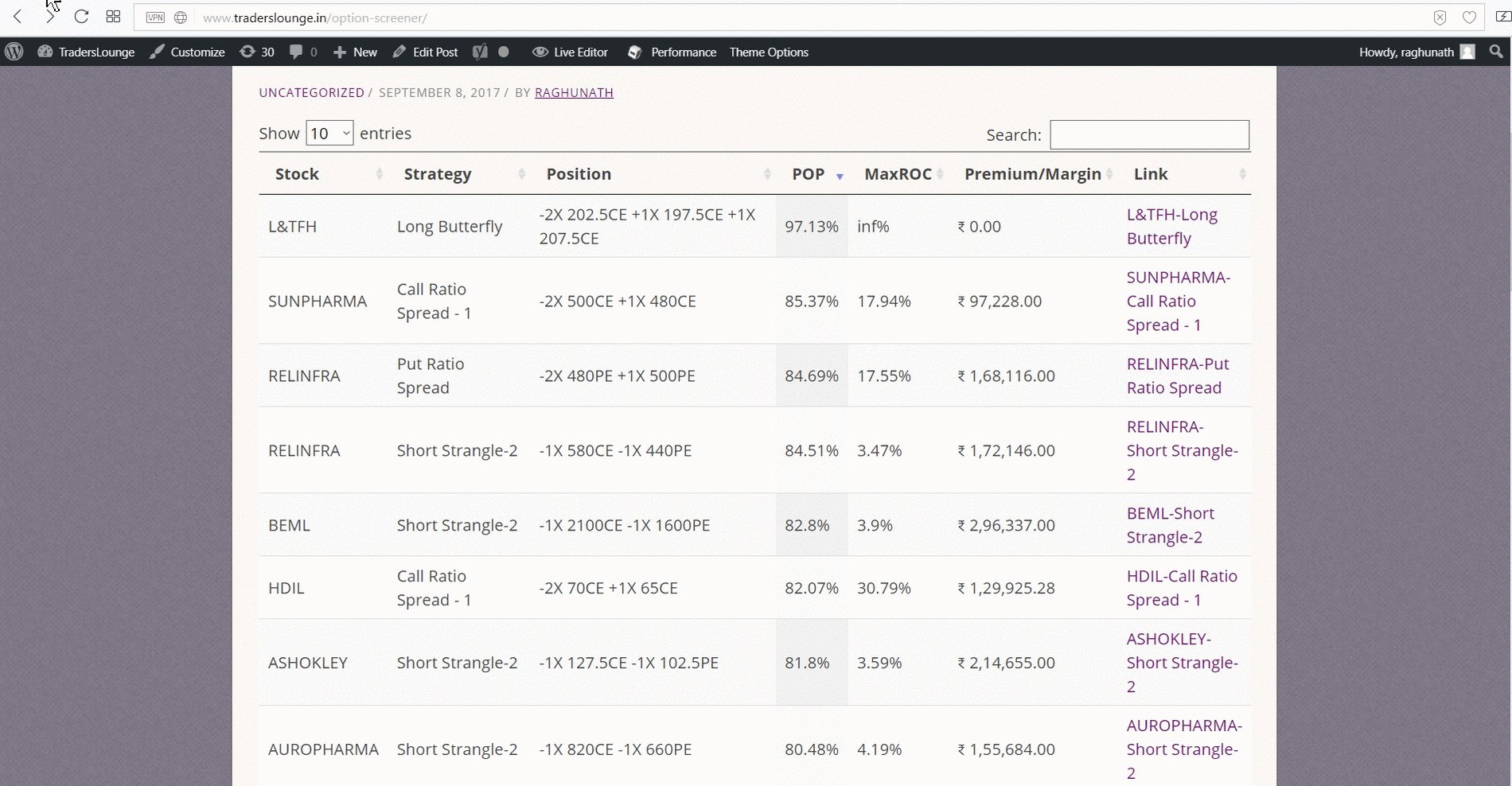This screenshot has width=1512, height=786.
Task: Click the table Search field
Action: point(1149,134)
